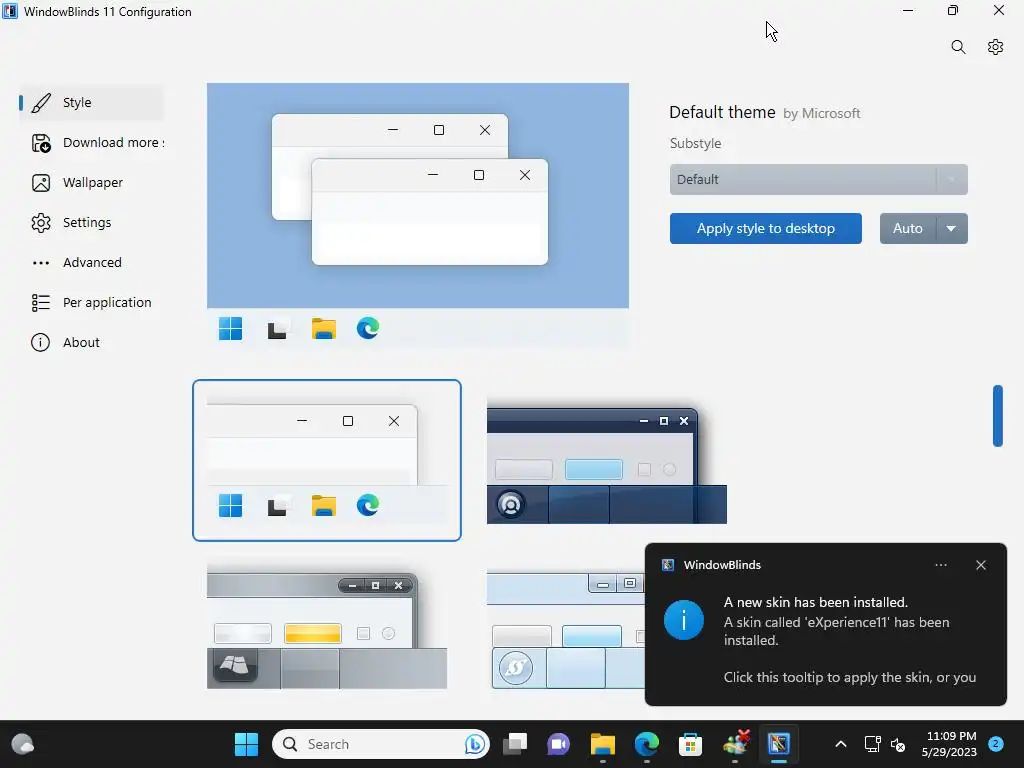Open the Windows Start menu
This screenshot has width=1024, height=768.
click(x=246, y=744)
